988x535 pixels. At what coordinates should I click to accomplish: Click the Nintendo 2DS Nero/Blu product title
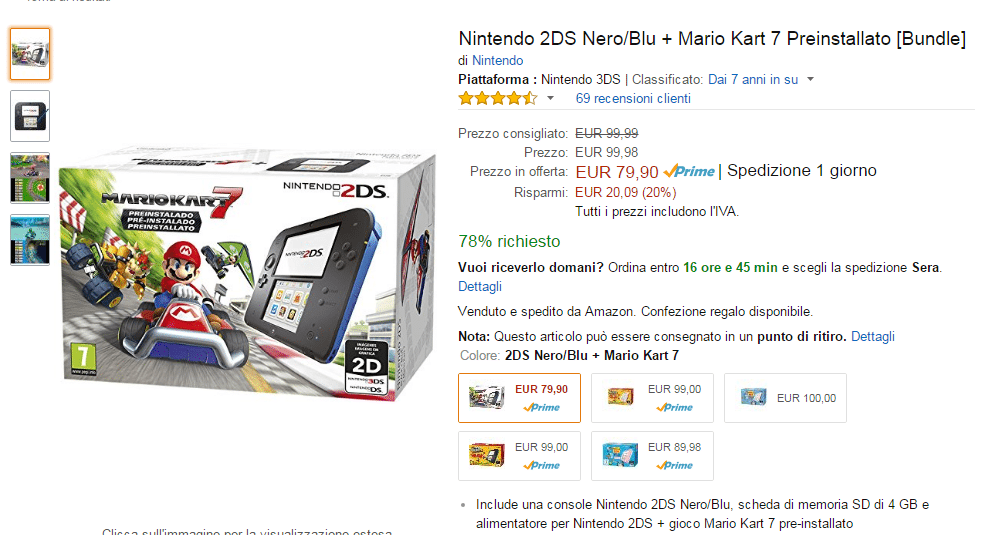pyautogui.click(x=711, y=39)
